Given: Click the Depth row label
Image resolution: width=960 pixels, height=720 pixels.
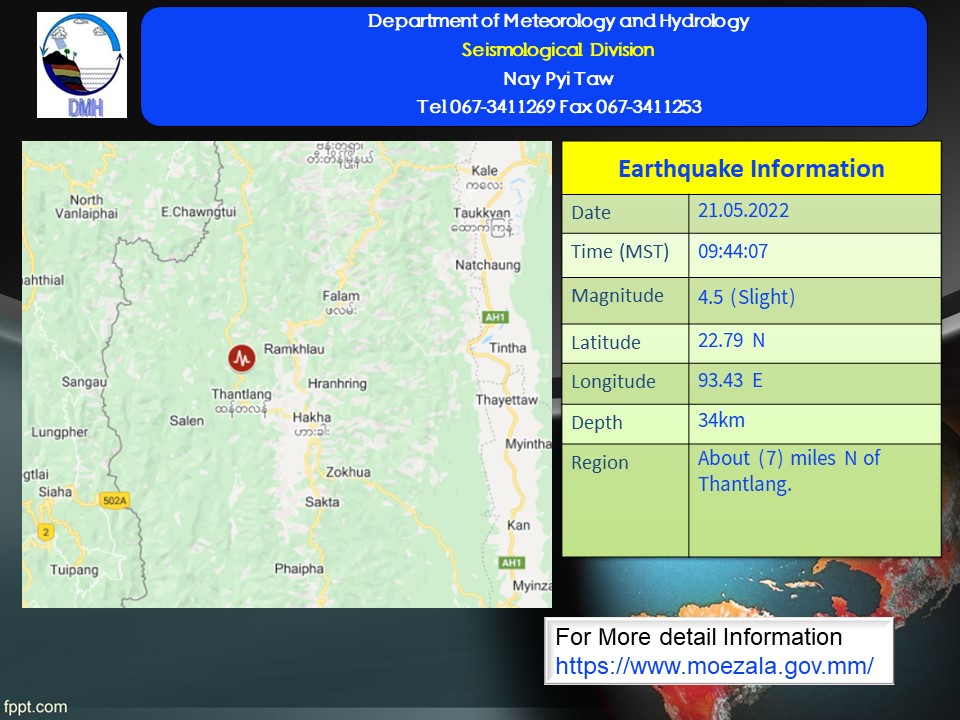Looking at the screenshot, I should [x=596, y=423].
